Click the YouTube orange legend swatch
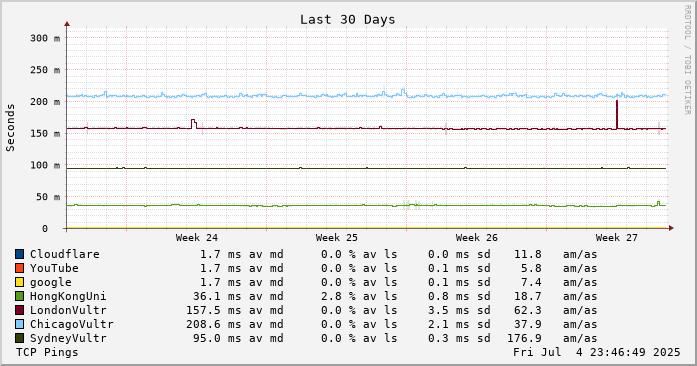 (x=20, y=268)
